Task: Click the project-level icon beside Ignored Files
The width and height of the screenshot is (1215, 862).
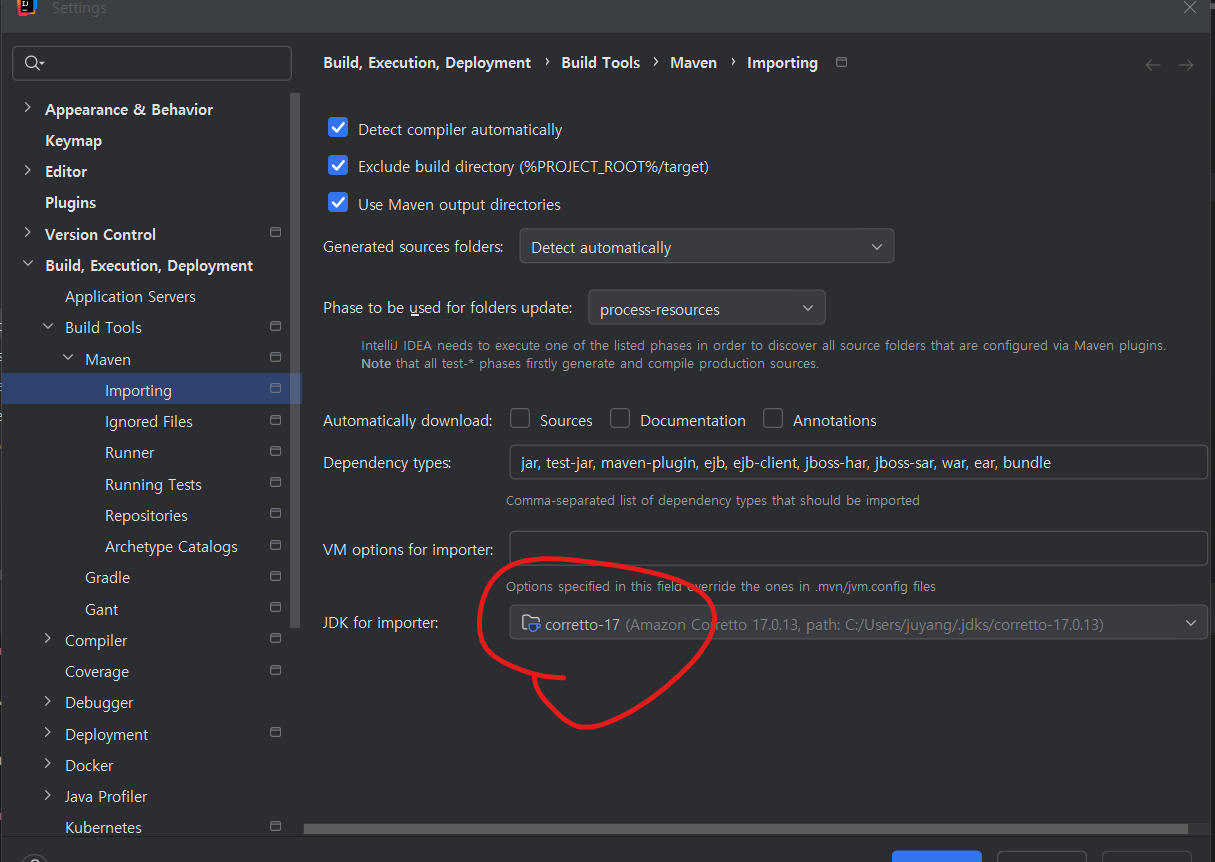Action: 275,420
